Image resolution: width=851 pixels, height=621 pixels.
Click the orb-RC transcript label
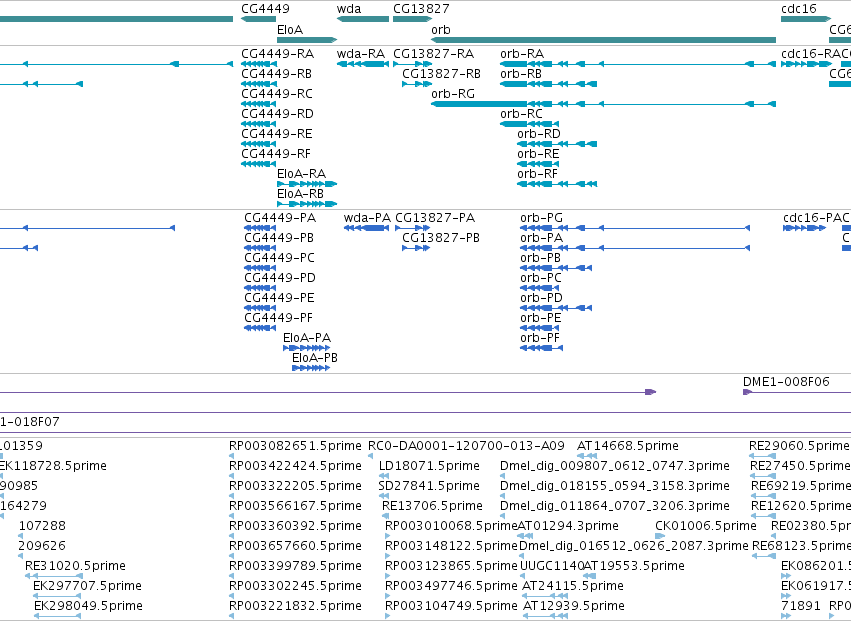pos(522,114)
